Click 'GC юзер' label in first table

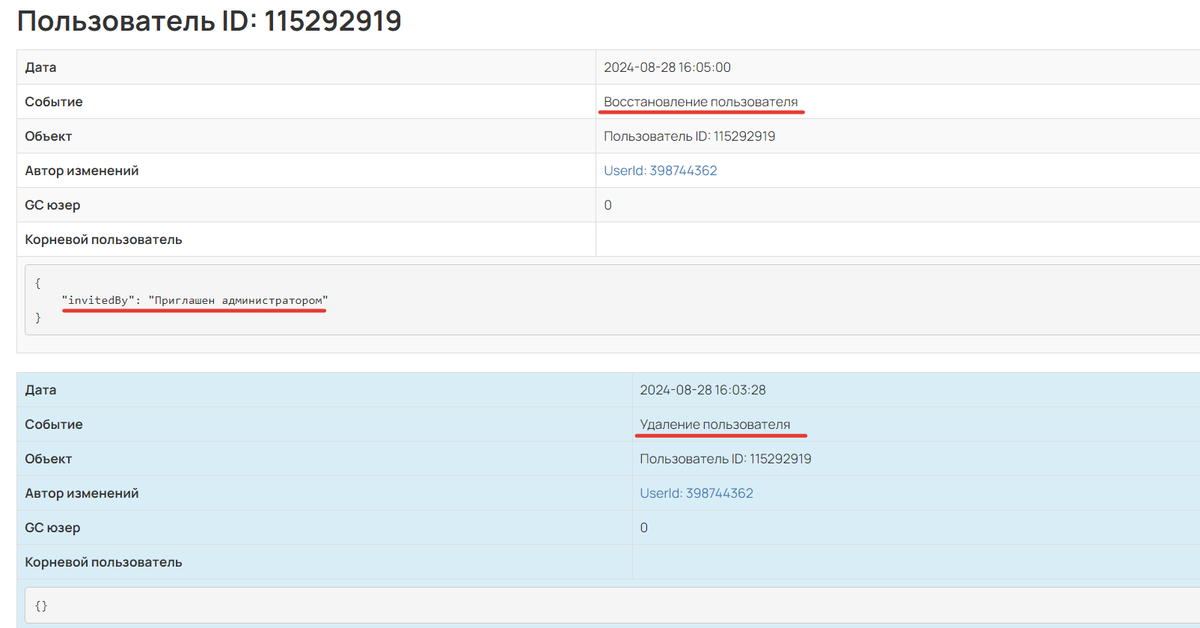click(x=53, y=205)
